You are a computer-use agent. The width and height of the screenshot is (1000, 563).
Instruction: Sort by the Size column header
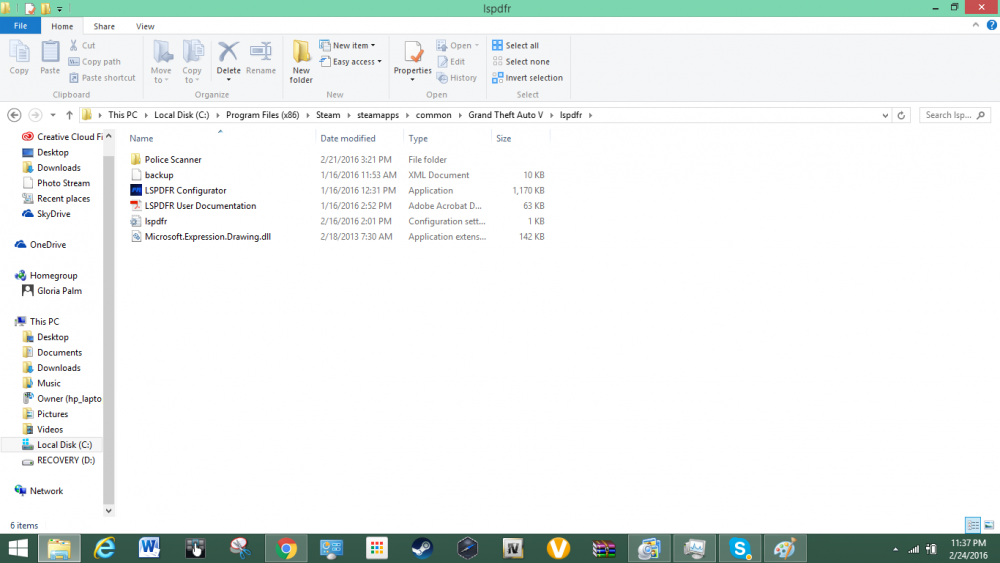[503, 138]
